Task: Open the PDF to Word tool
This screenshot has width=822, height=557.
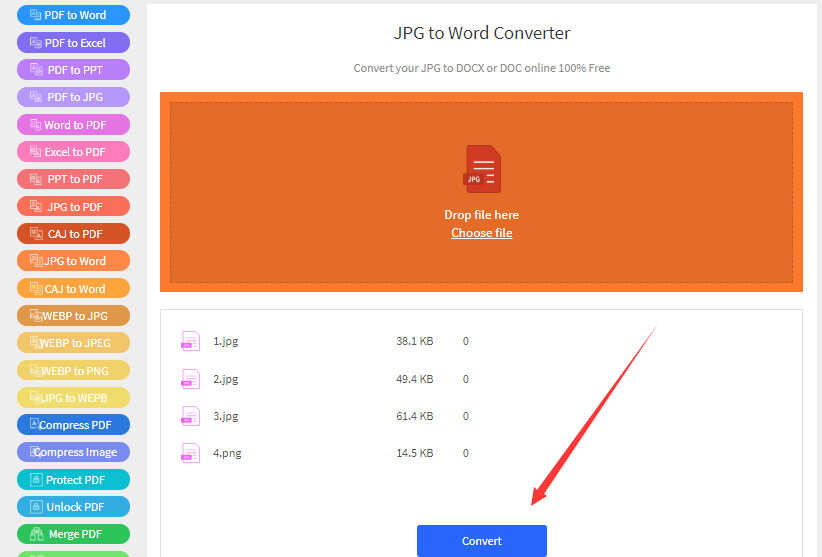Action: click(x=73, y=15)
